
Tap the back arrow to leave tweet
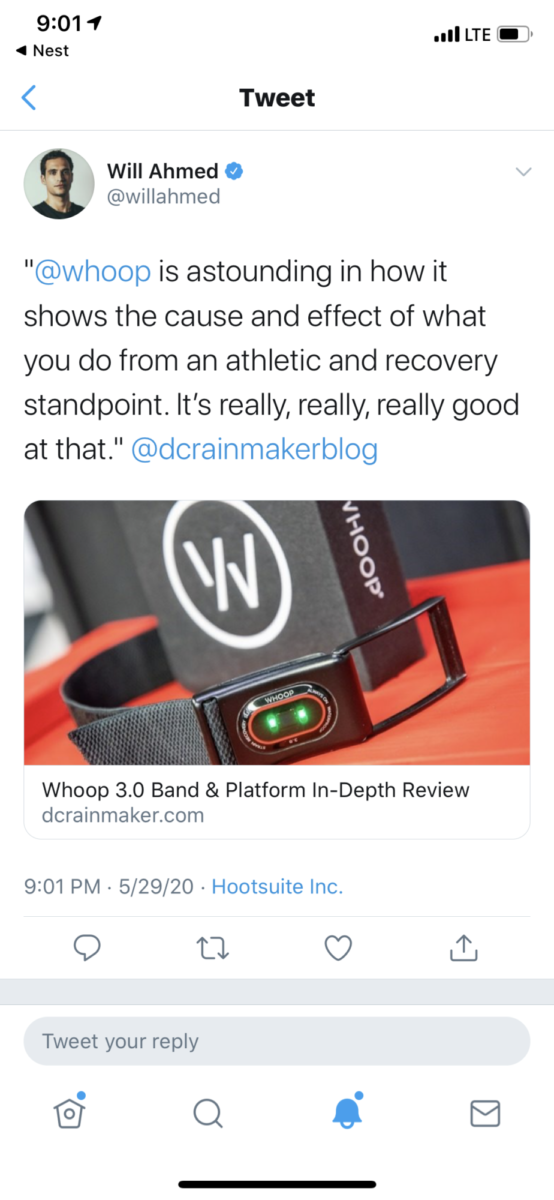[x=29, y=97]
